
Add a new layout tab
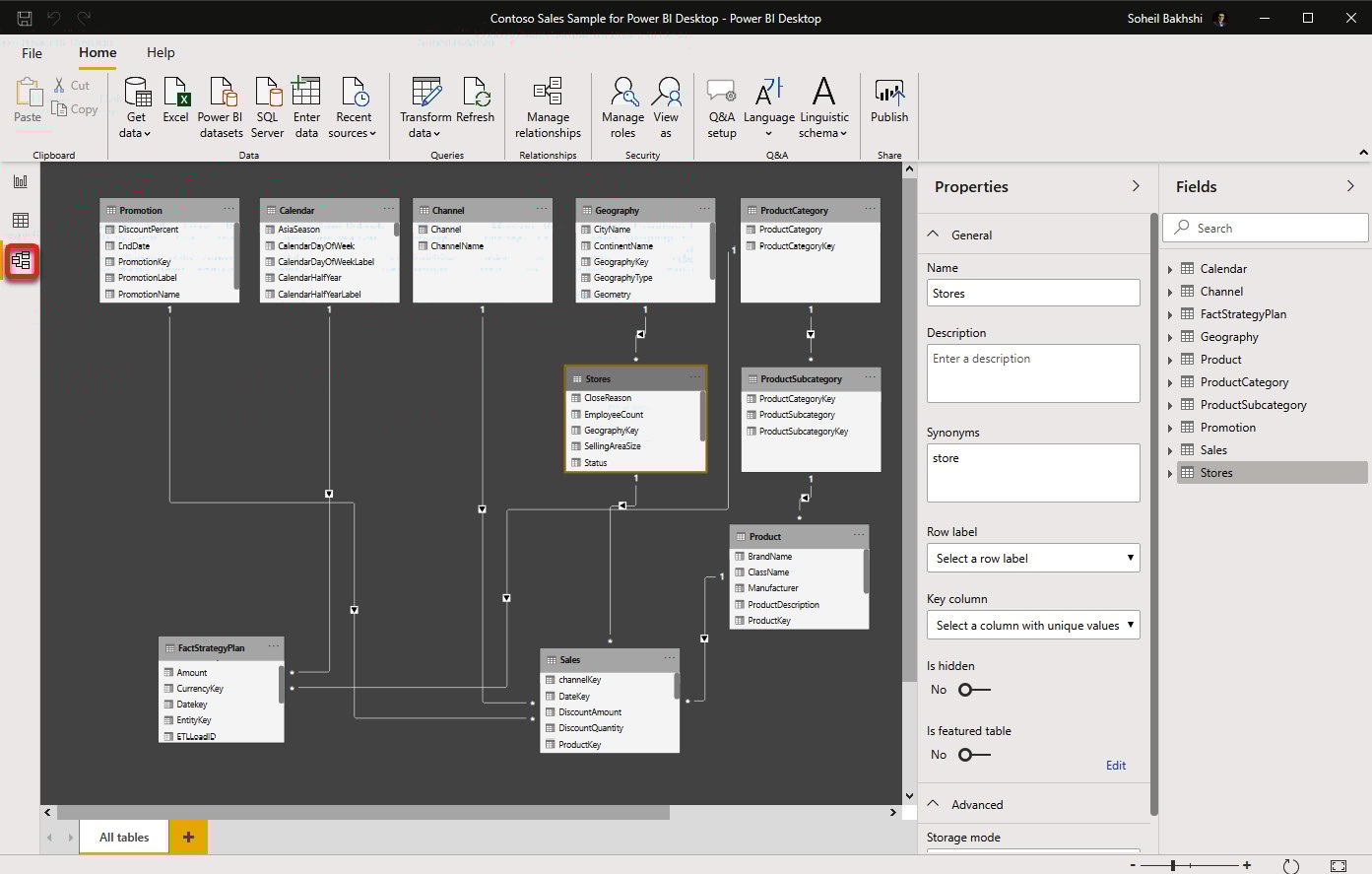(x=188, y=838)
